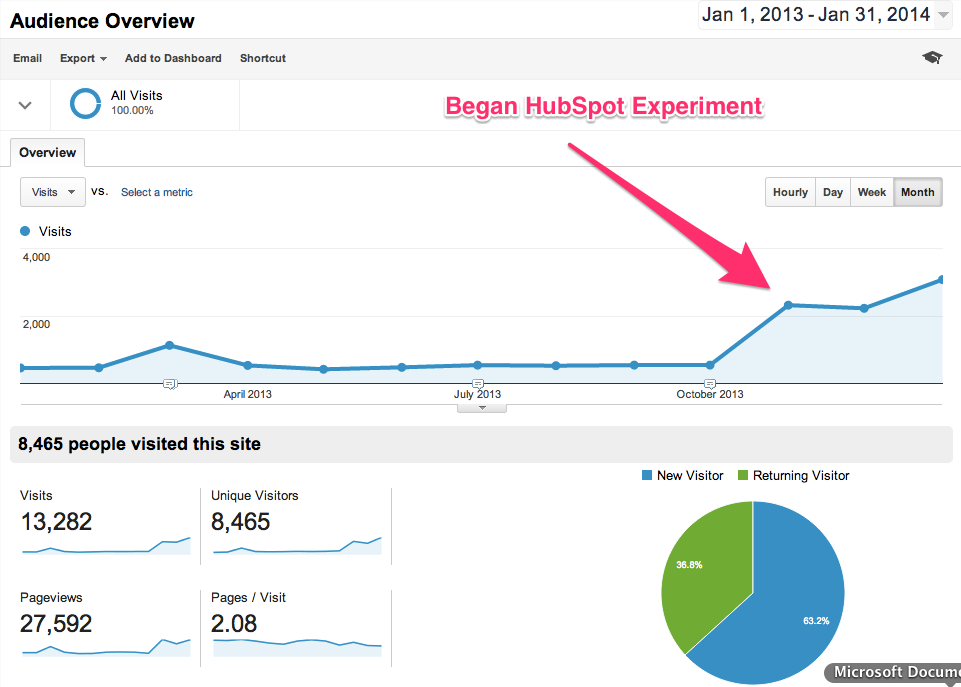Click the Visits sparkline under 13,282

point(106,546)
